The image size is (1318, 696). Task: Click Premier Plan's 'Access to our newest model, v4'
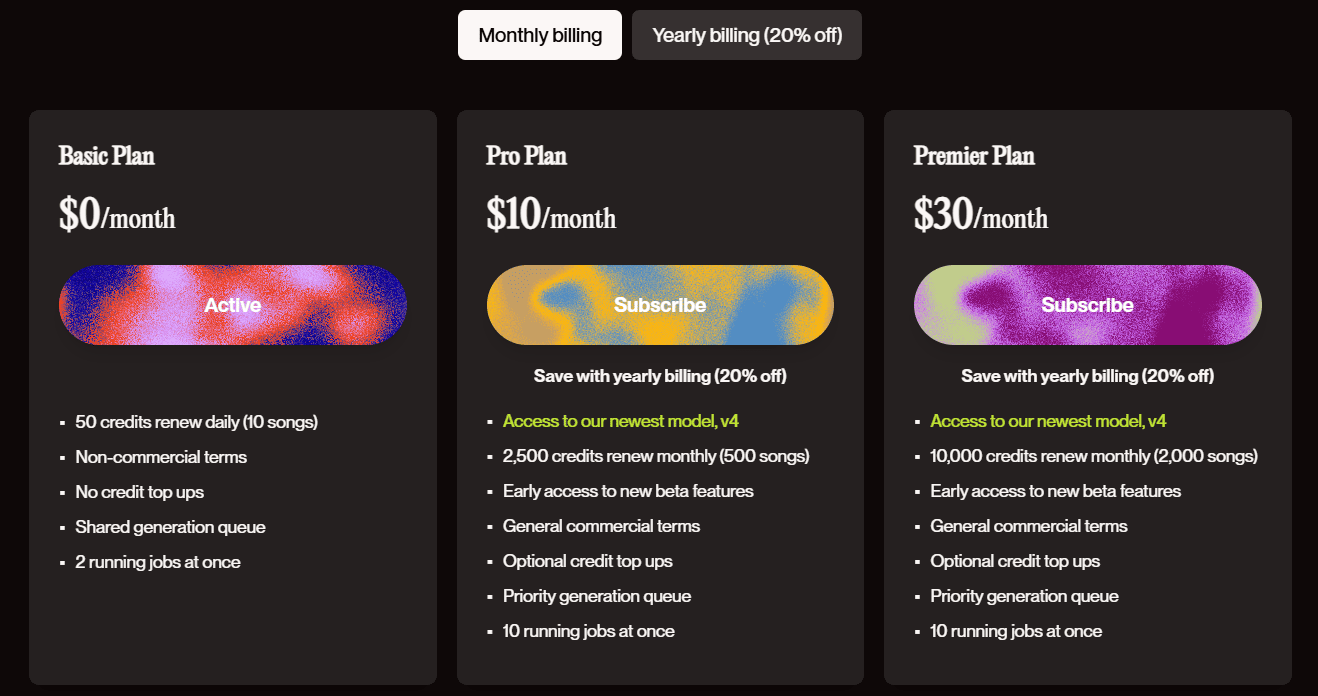click(x=1048, y=421)
